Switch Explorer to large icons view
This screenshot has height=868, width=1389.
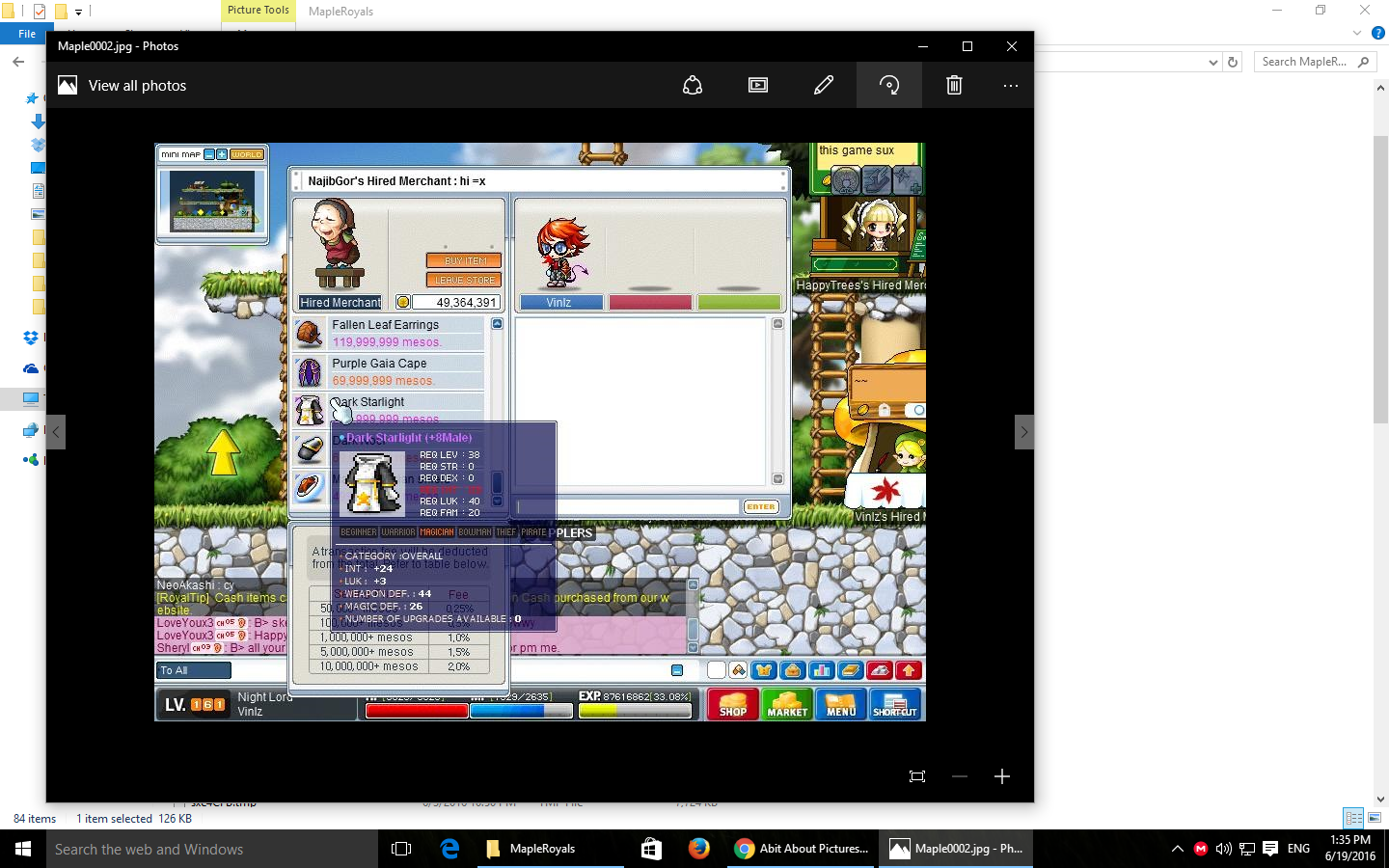[x=1375, y=818]
